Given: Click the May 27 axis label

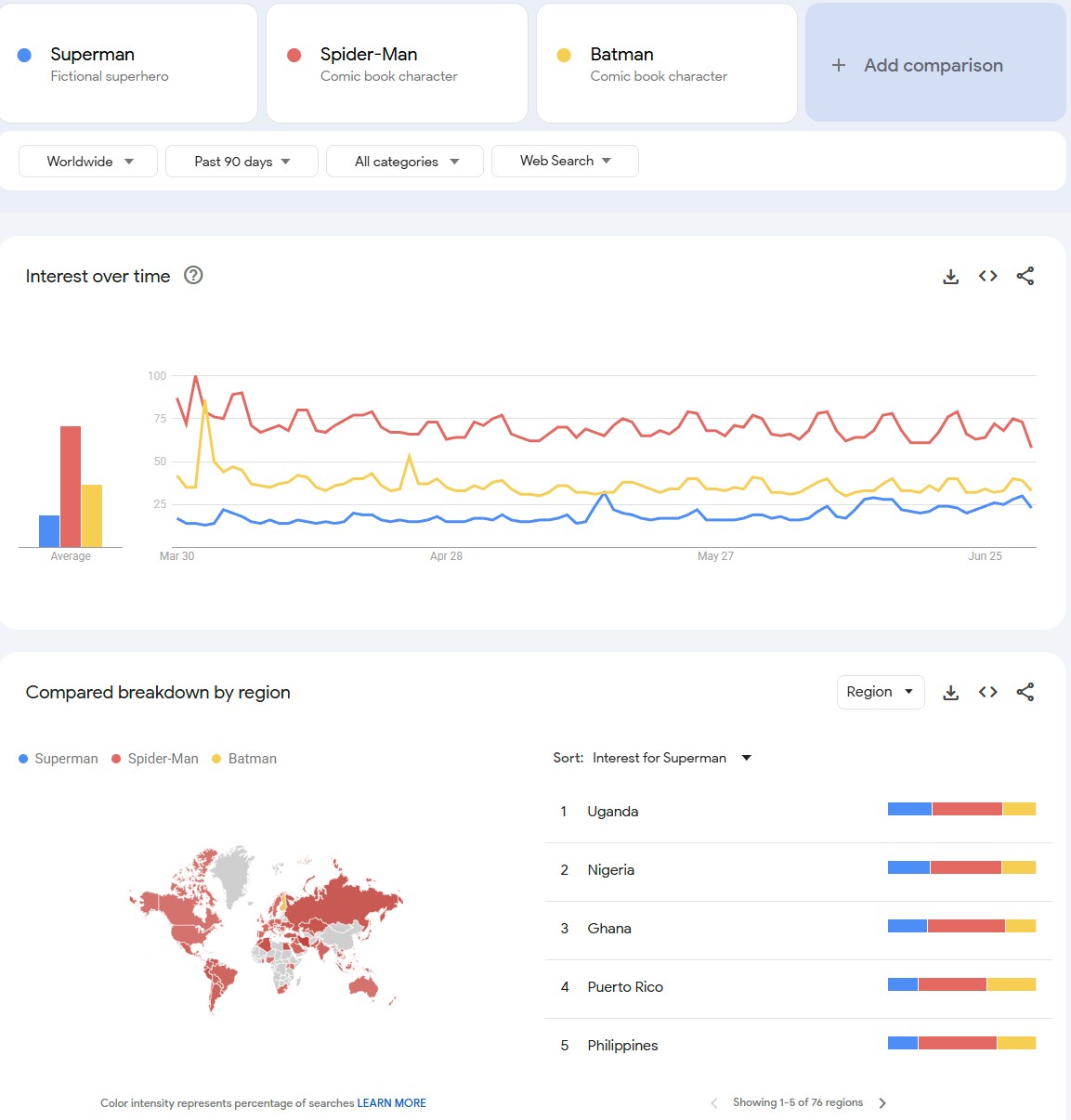Looking at the screenshot, I should [x=715, y=556].
